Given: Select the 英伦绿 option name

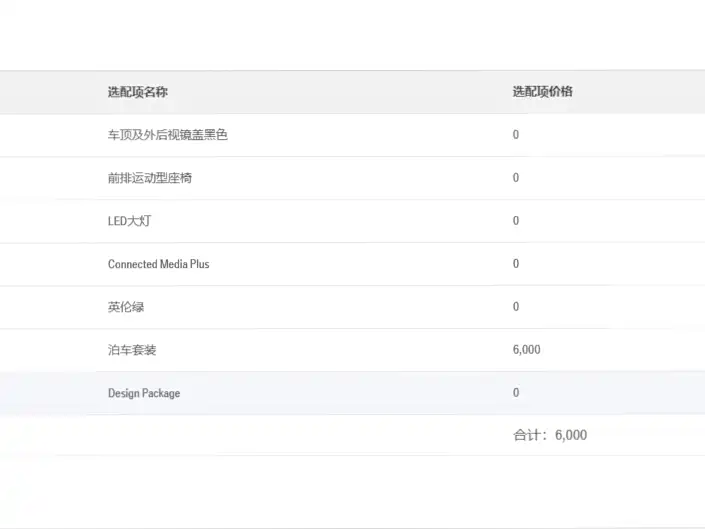Looking at the screenshot, I should click(x=126, y=307).
